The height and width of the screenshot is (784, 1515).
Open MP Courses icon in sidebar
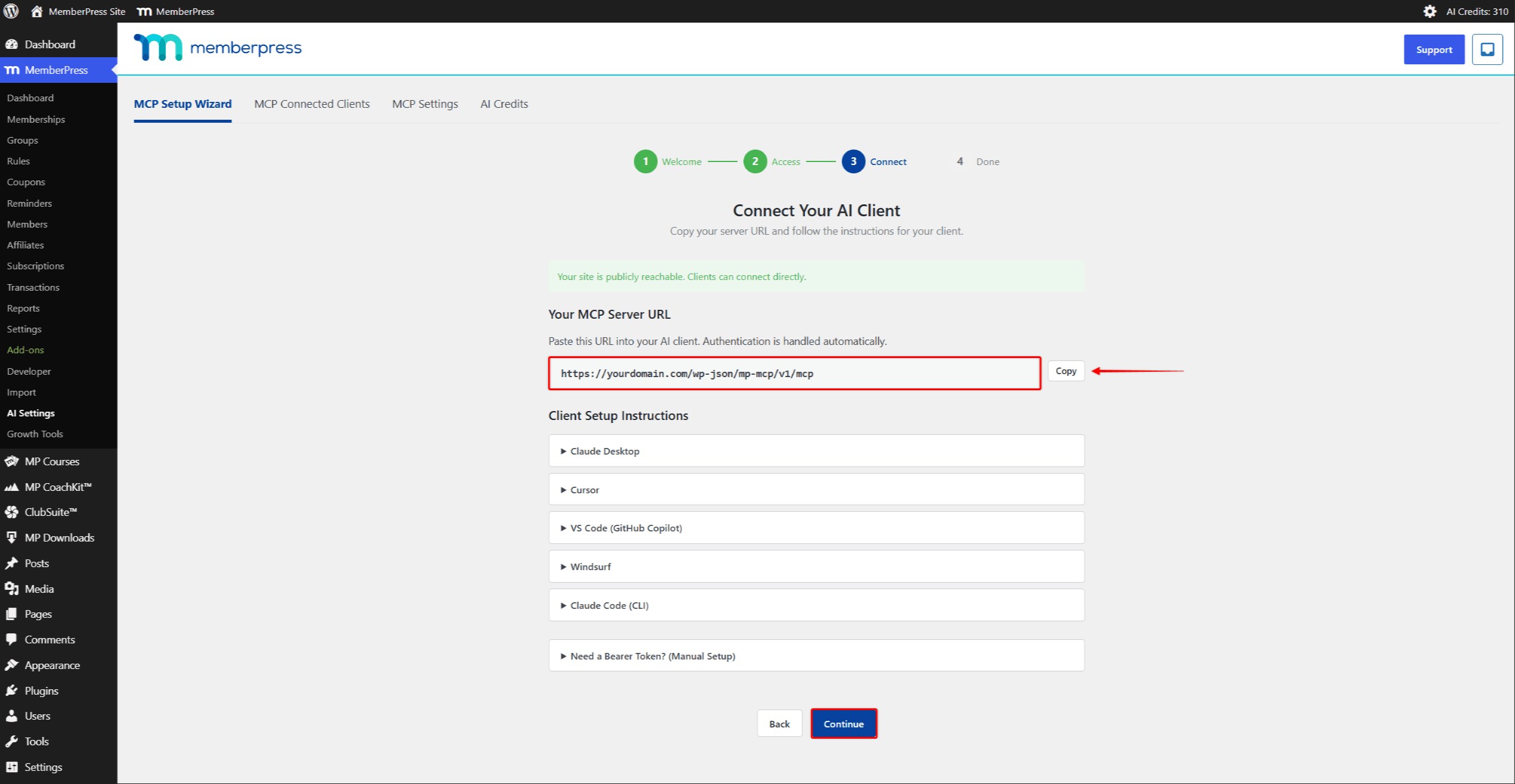click(x=11, y=461)
